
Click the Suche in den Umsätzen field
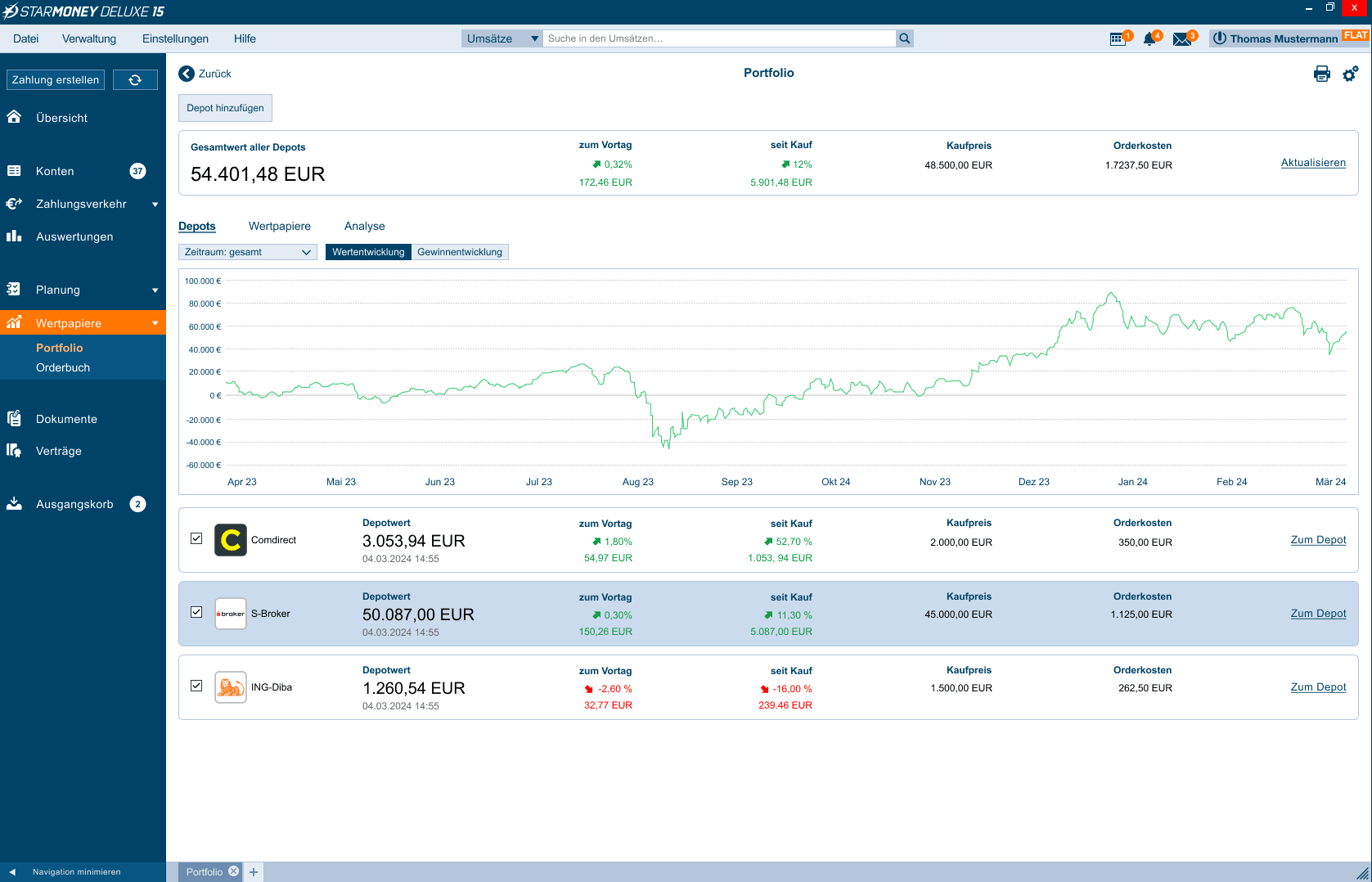[720, 38]
